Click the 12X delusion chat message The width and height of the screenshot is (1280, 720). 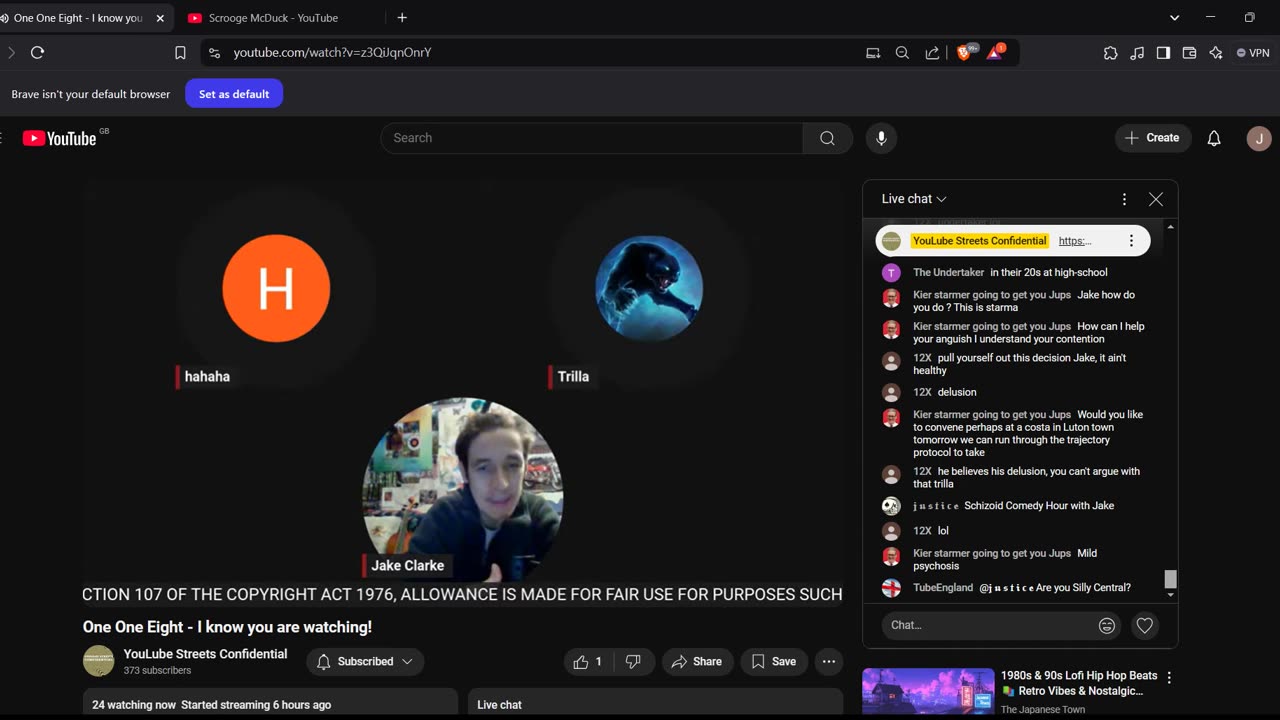(x=957, y=393)
